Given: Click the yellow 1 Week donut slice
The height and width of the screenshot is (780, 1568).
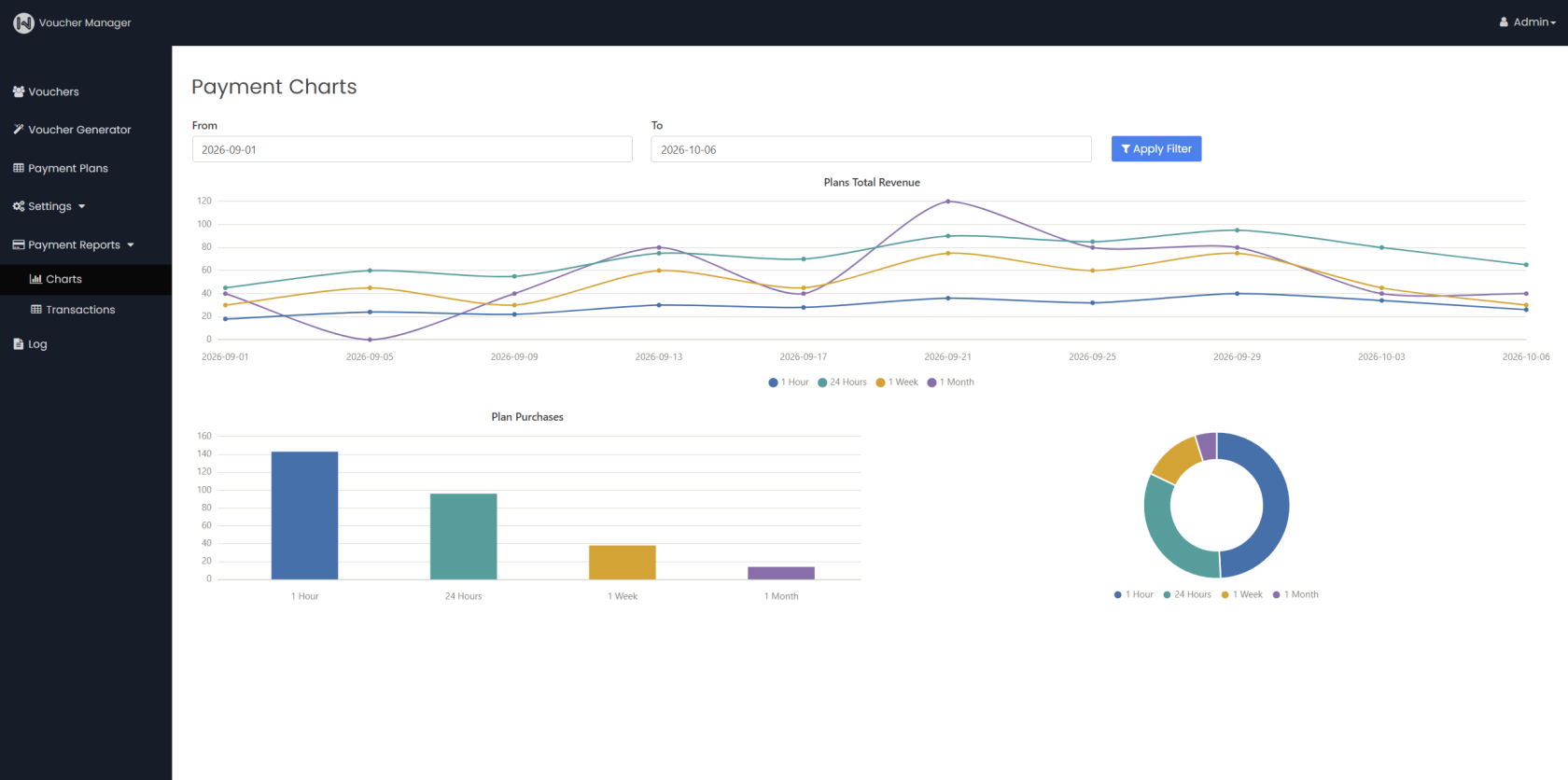Looking at the screenshot, I should click(1178, 457).
